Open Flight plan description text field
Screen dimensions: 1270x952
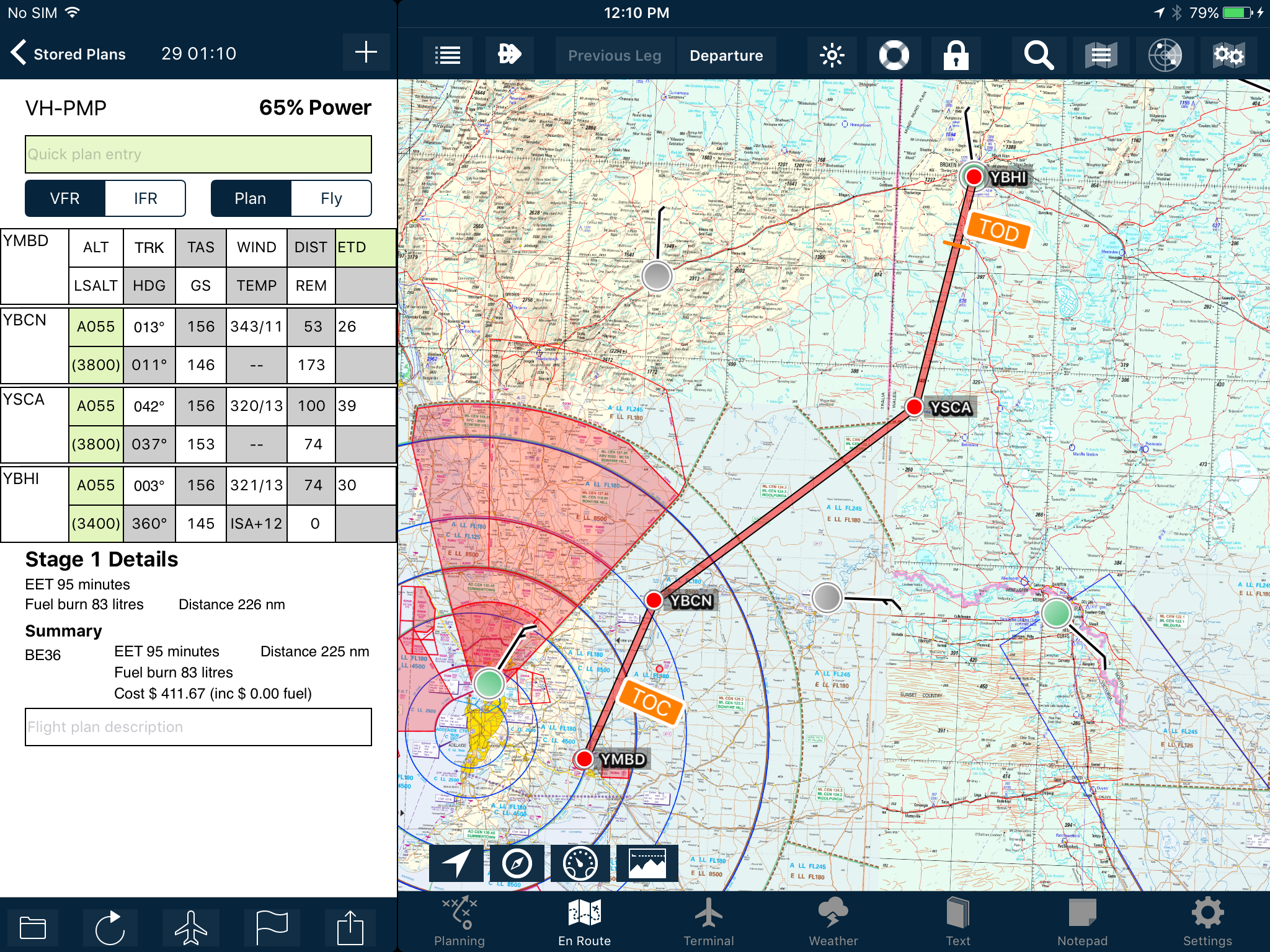198,726
